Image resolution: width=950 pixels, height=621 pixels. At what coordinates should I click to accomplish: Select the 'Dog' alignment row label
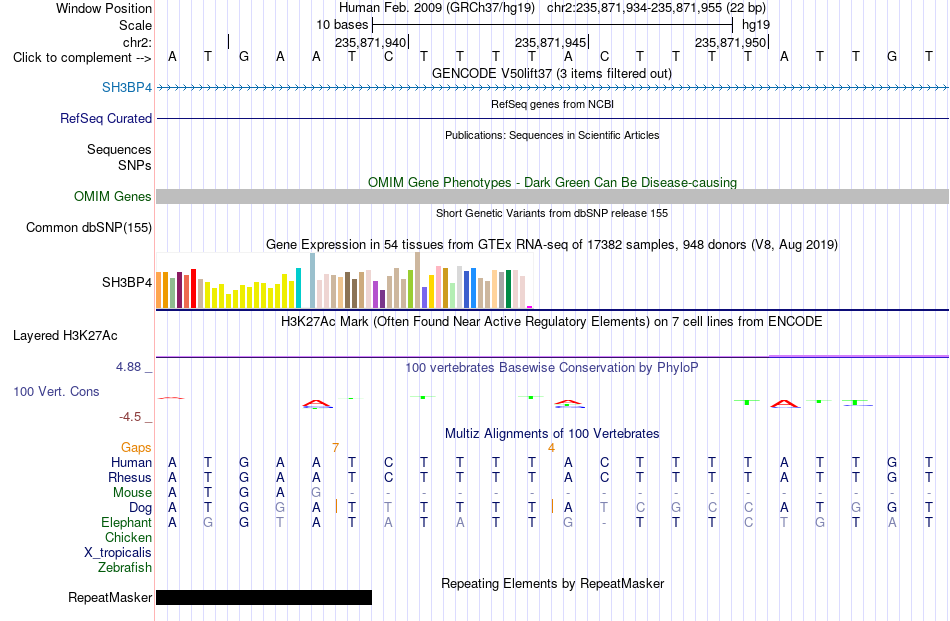140,508
